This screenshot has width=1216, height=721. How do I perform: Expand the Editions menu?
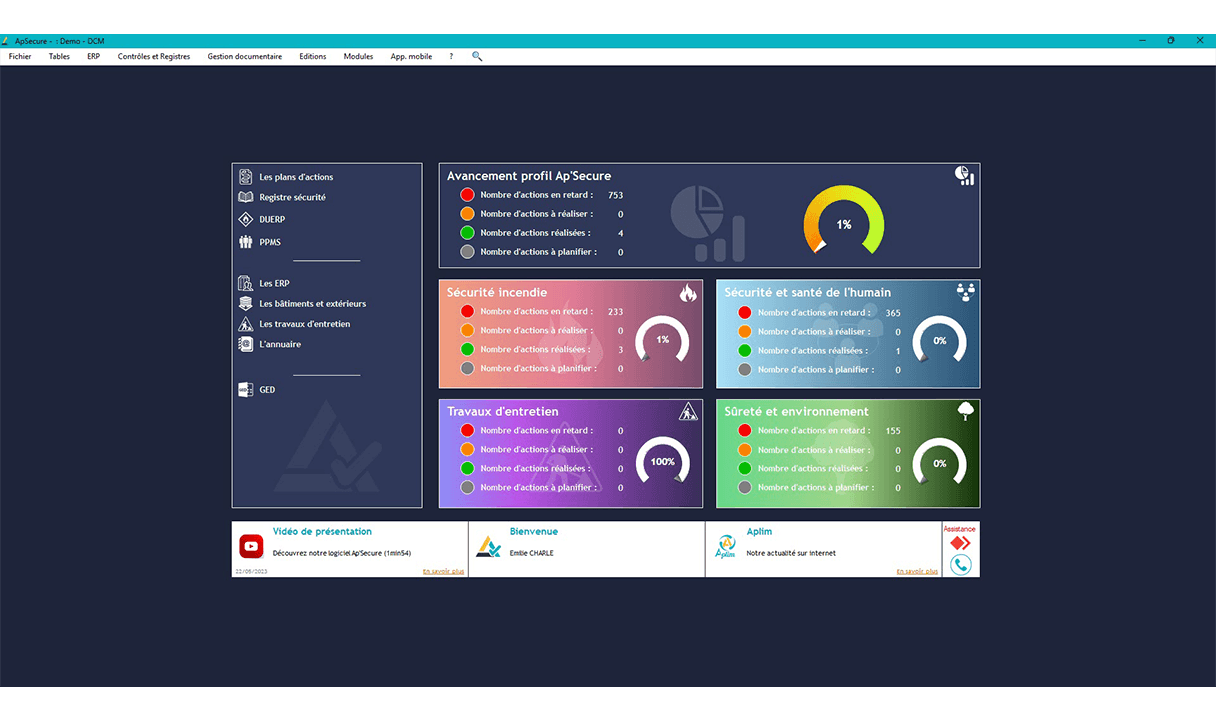click(312, 57)
